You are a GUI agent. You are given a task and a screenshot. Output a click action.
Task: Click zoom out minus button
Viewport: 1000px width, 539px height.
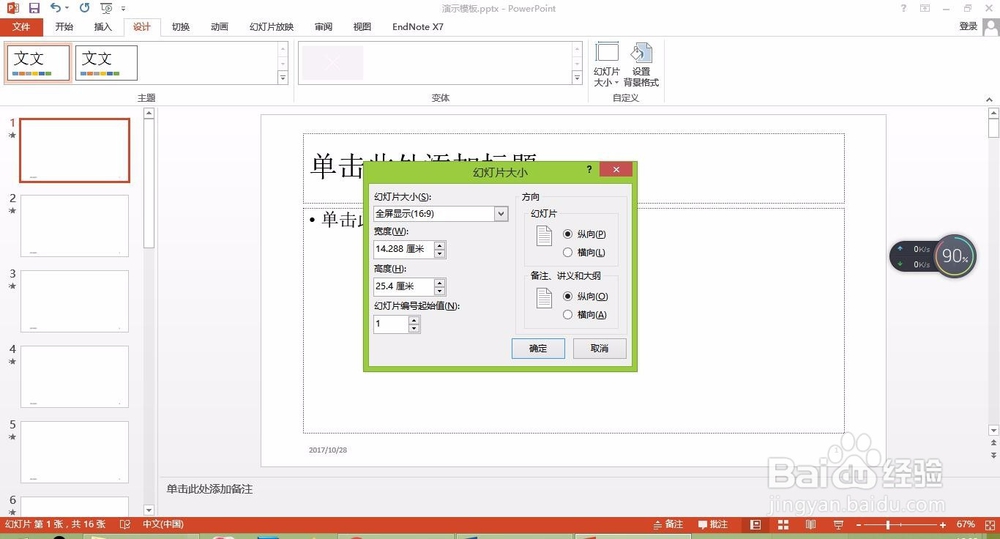[x=858, y=524]
